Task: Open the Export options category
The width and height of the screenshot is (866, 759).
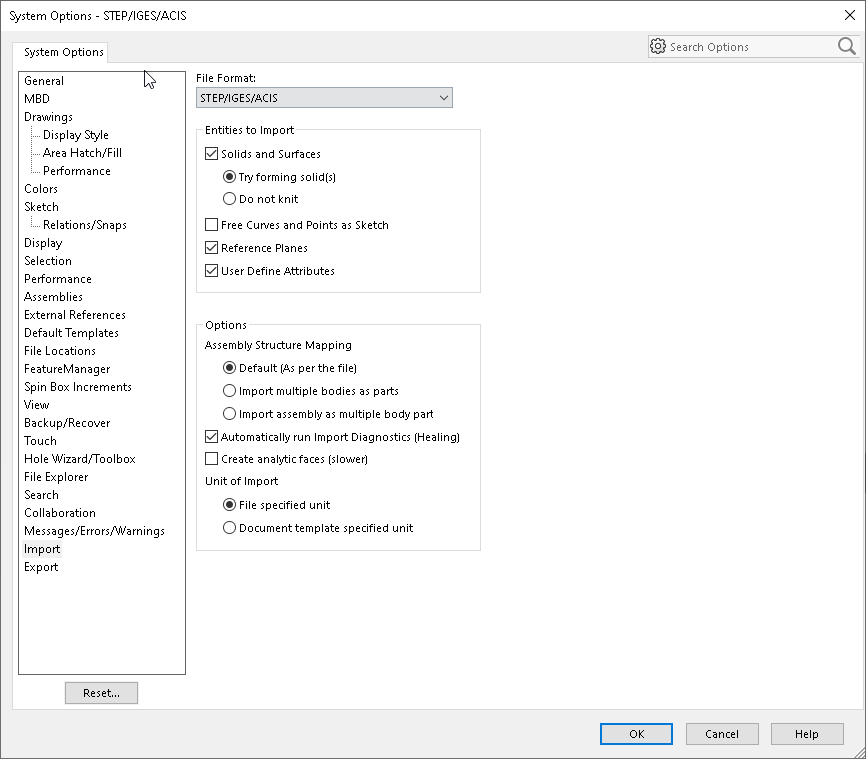Action: (41, 567)
